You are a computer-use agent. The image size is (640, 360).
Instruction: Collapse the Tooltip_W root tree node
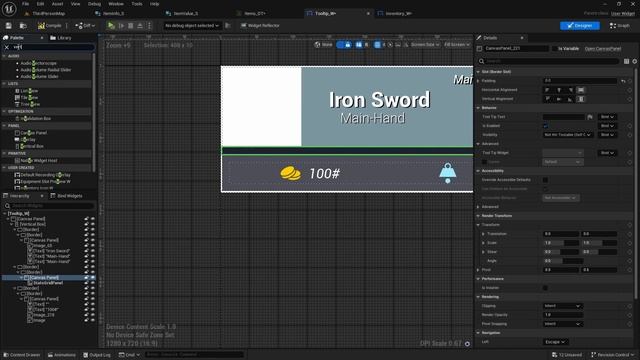(x=4, y=214)
